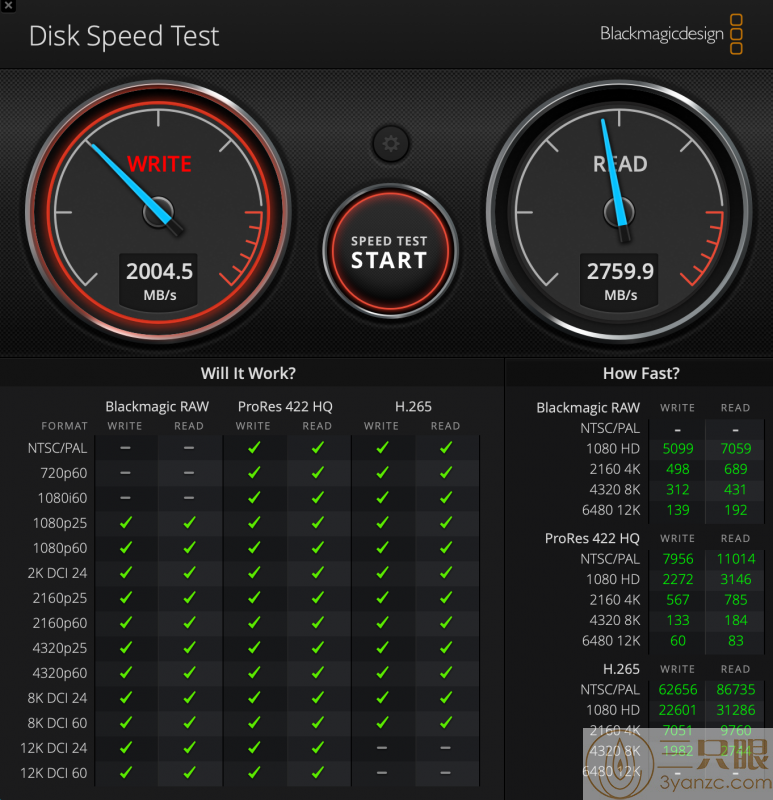
Task: Click Blackmagic RAW 6480 12K write value 139
Action: pyautogui.click(x=678, y=510)
